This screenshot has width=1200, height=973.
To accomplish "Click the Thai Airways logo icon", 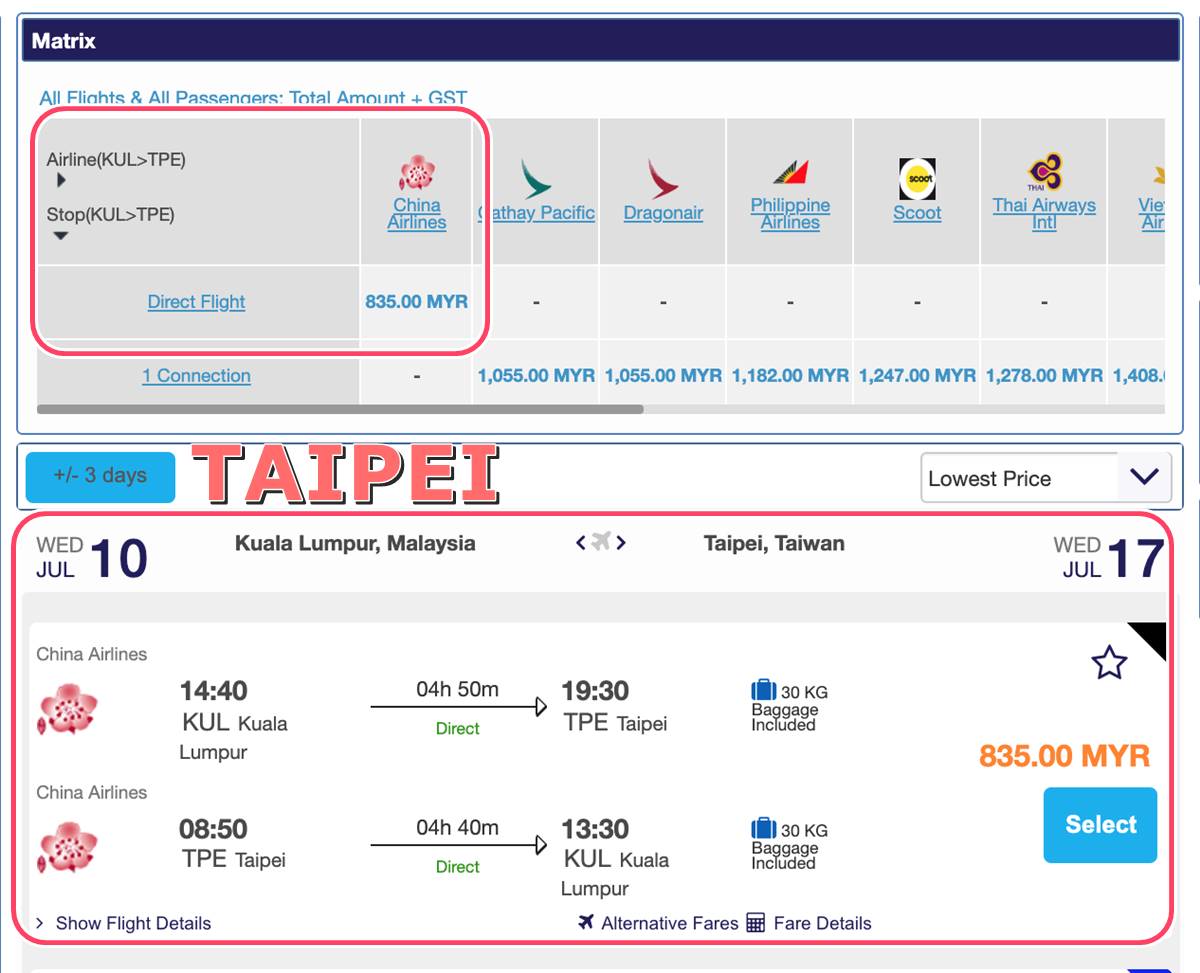I will click(1044, 172).
